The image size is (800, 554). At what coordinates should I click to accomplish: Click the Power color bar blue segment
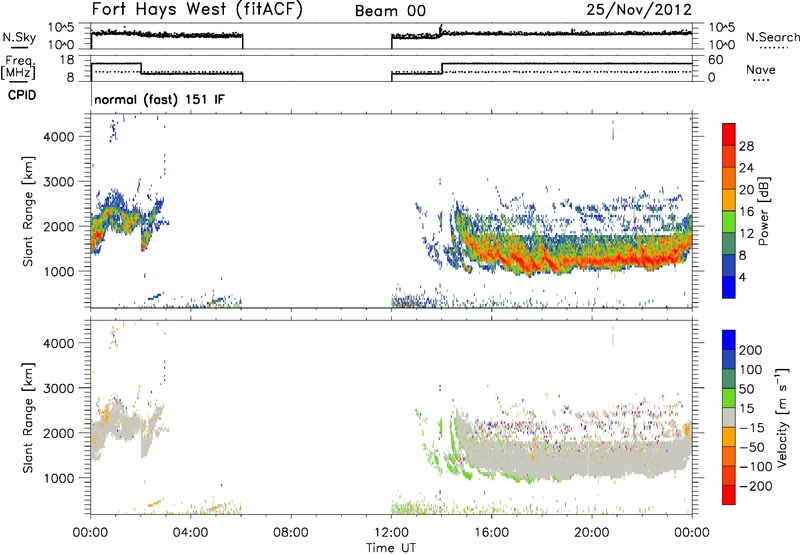point(729,287)
